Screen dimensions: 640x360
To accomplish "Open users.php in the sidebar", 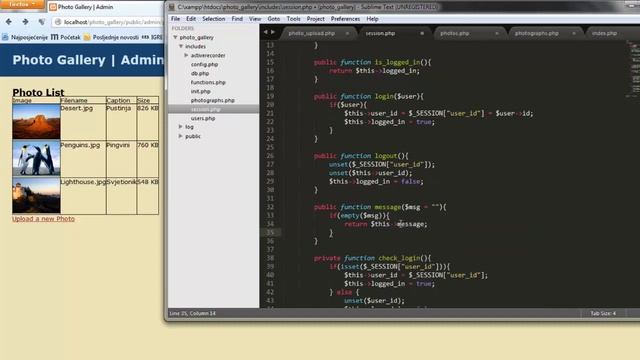I will (203, 118).
